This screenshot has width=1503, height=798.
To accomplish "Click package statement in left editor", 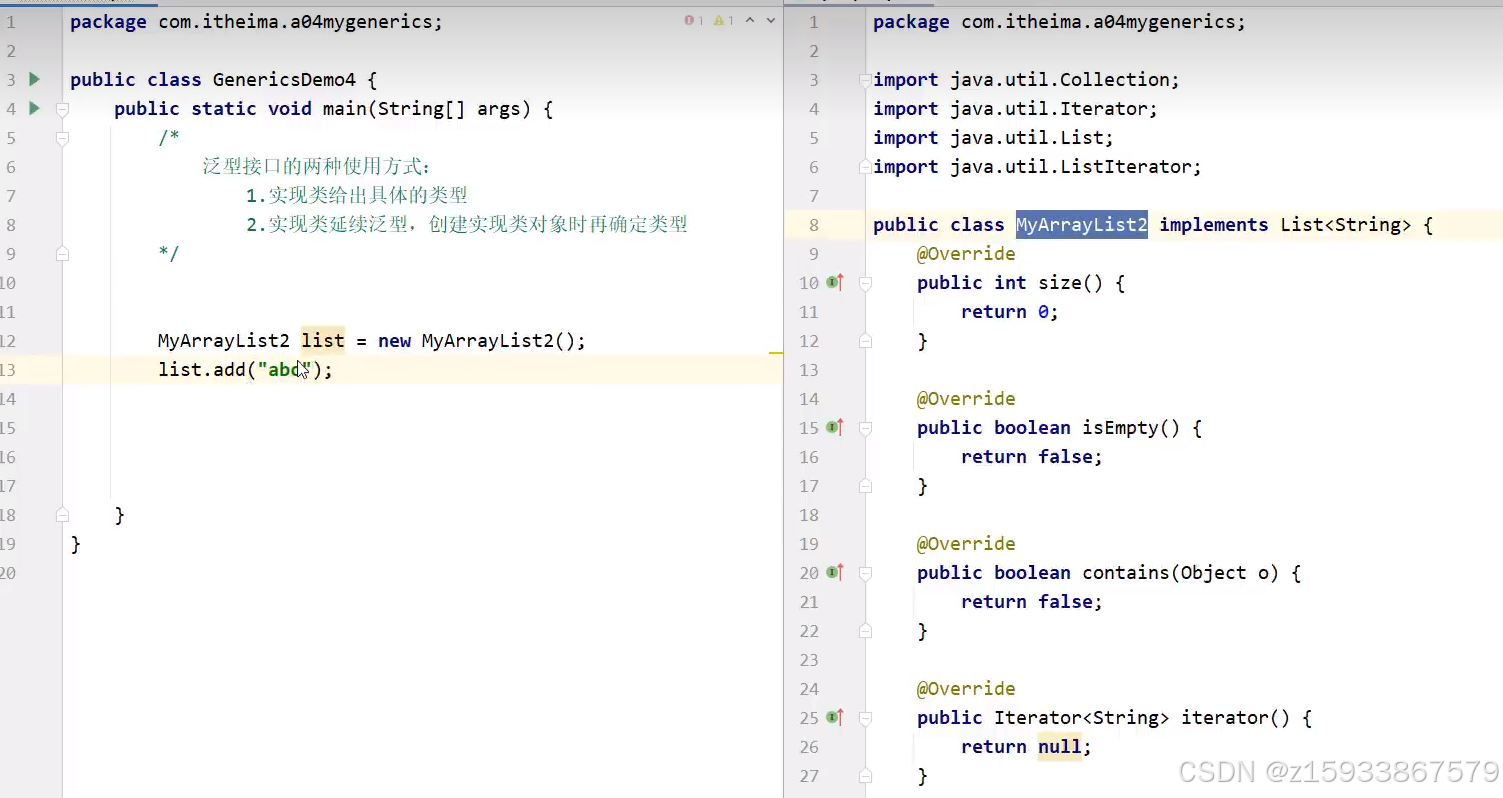I will [256, 22].
